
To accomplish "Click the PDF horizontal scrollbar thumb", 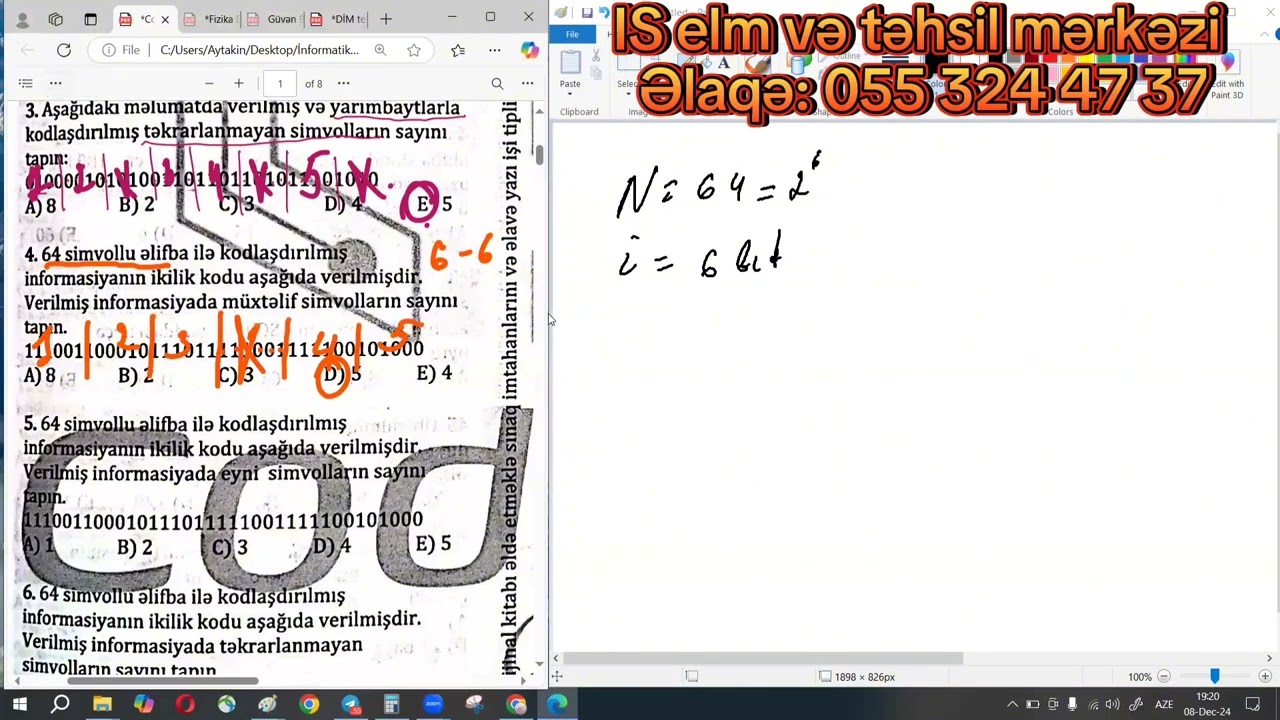I will [x=163, y=681].
